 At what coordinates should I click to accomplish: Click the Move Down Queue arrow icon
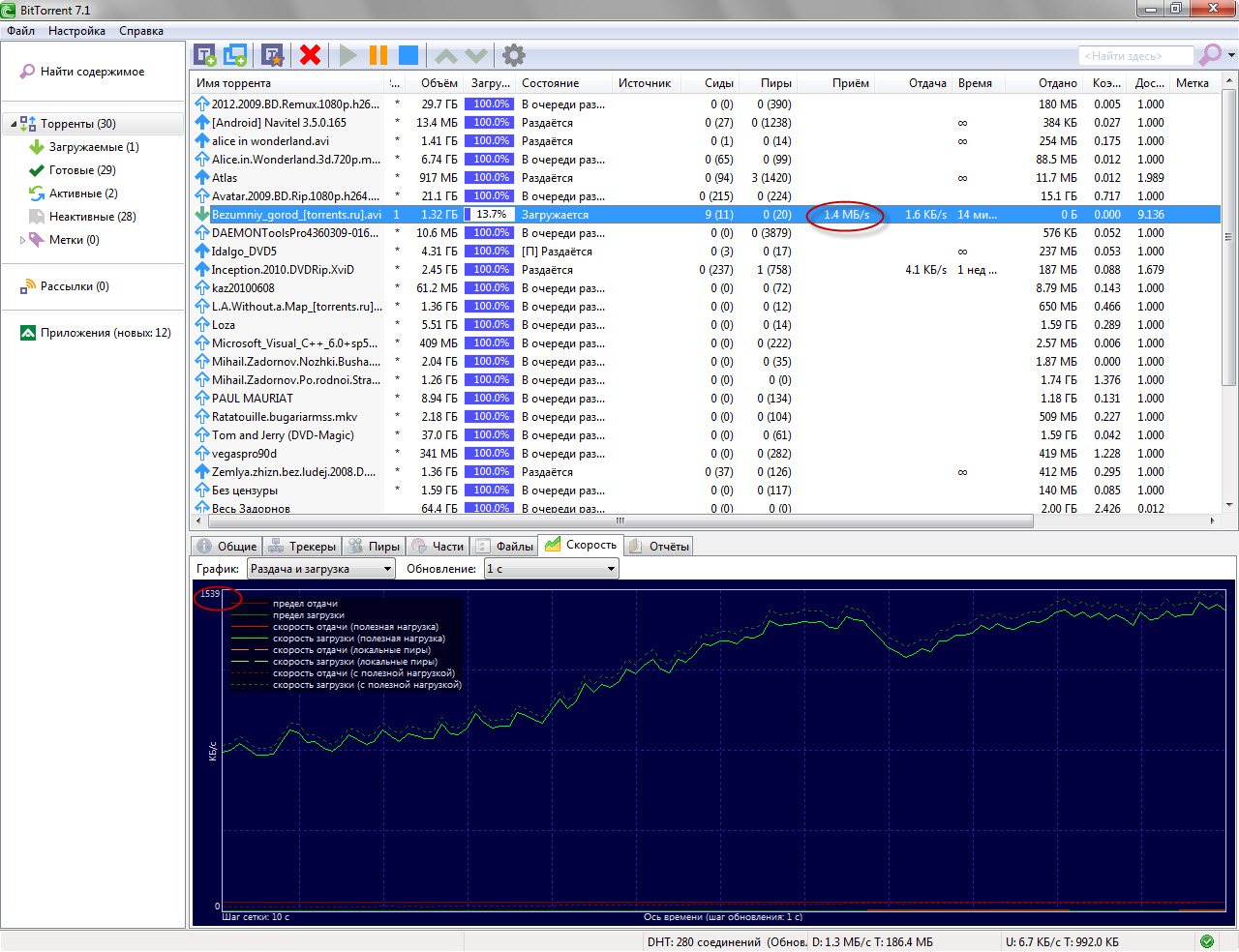tap(475, 55)
